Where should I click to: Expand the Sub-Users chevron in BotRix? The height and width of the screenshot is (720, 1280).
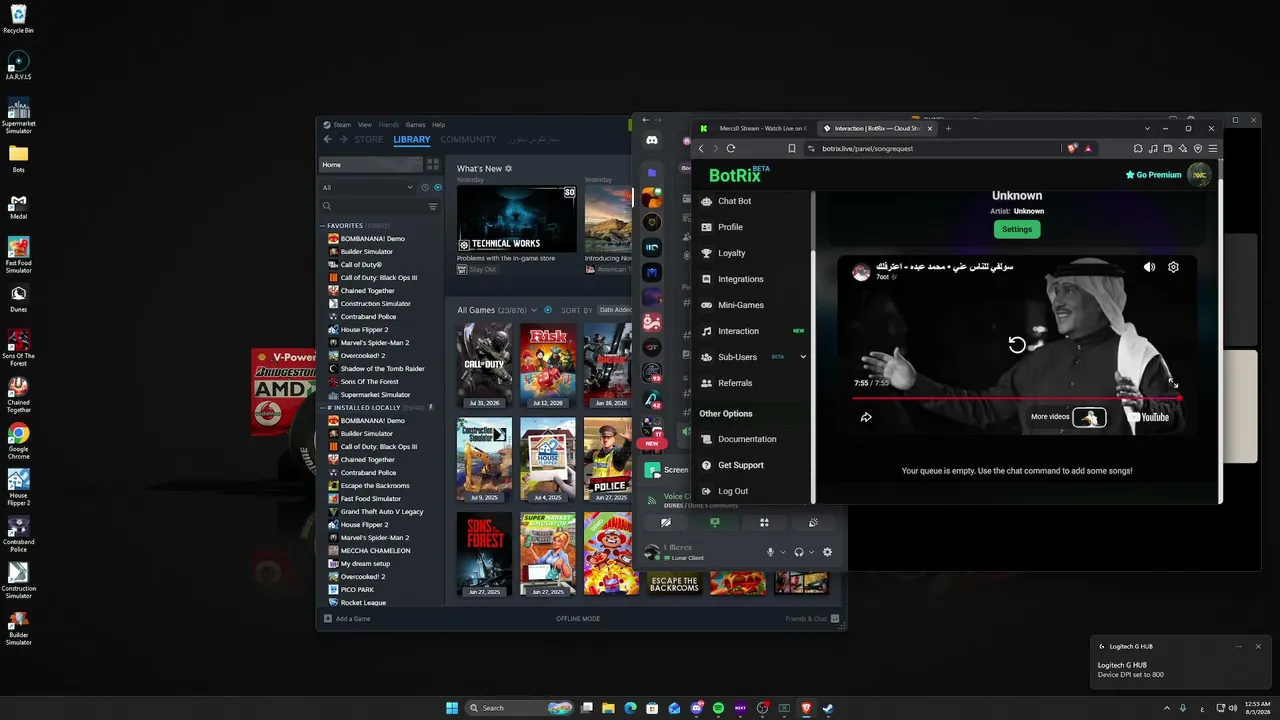click(x=803, y=357)
